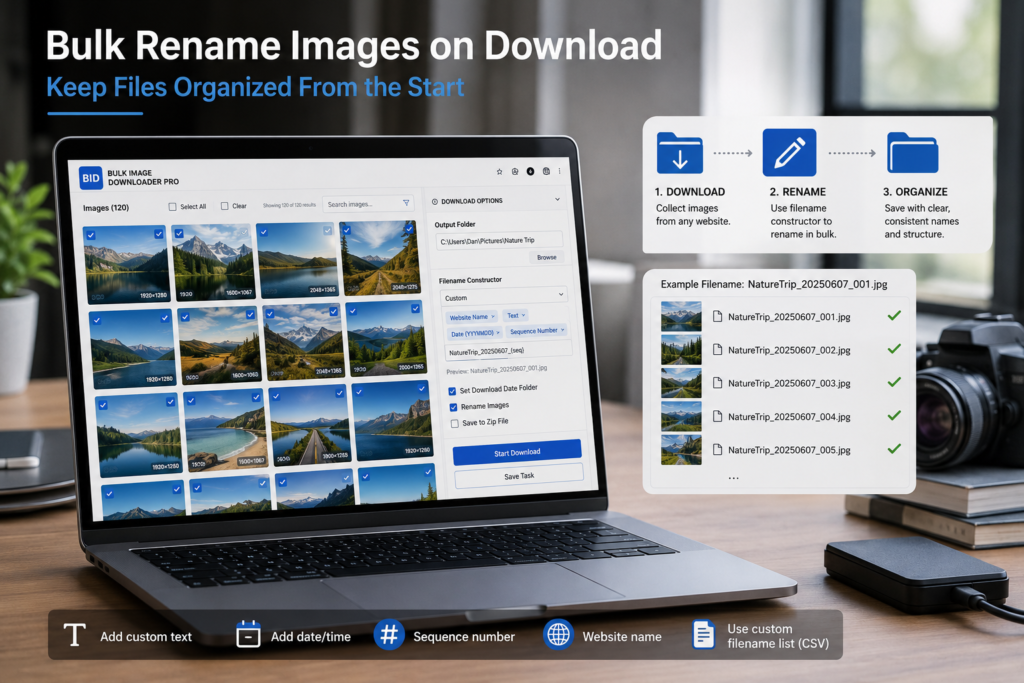Click the Output Folder label
1024x683 pixels.
pyautogui.click(x=455, y=225)
